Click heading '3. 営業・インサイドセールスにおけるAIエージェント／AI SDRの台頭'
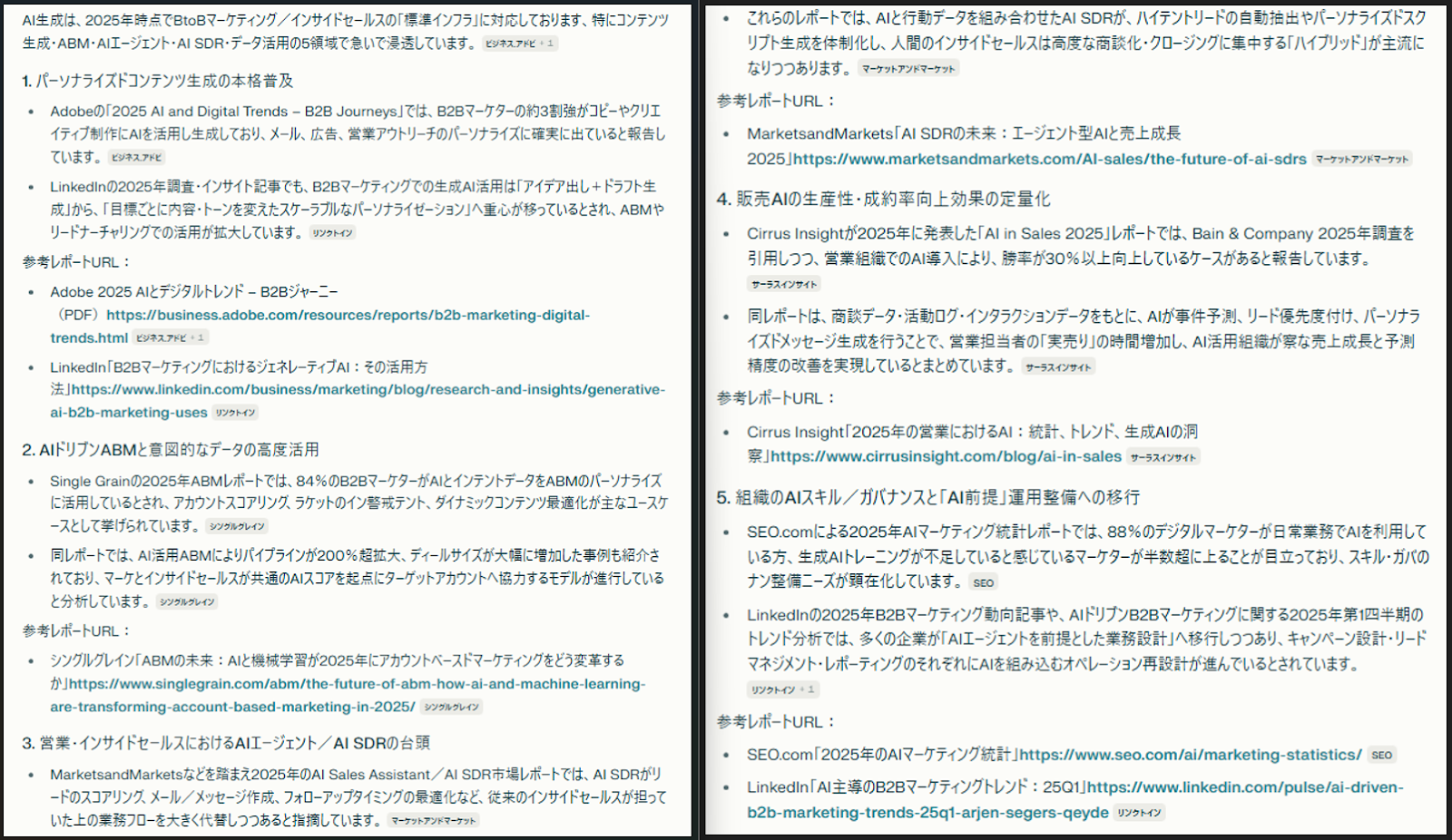Viewport: 1452px width, 840px height. tap(226, 743)
